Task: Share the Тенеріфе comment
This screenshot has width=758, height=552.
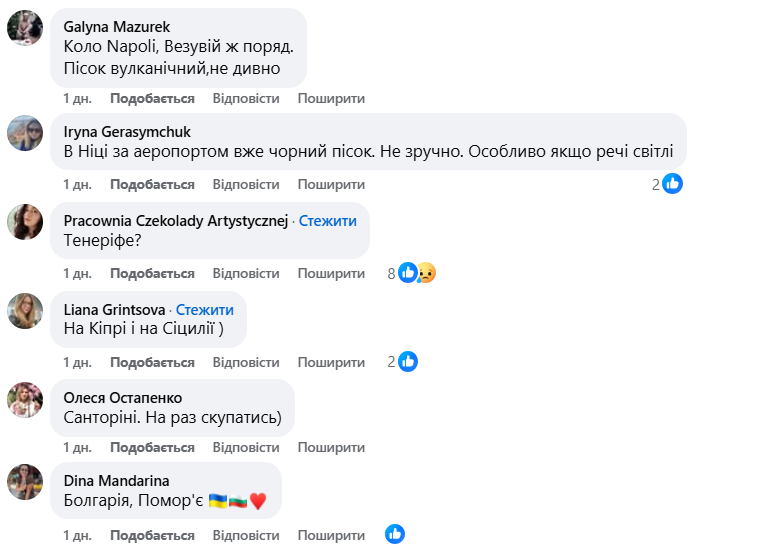Action: tap(331, 273)
